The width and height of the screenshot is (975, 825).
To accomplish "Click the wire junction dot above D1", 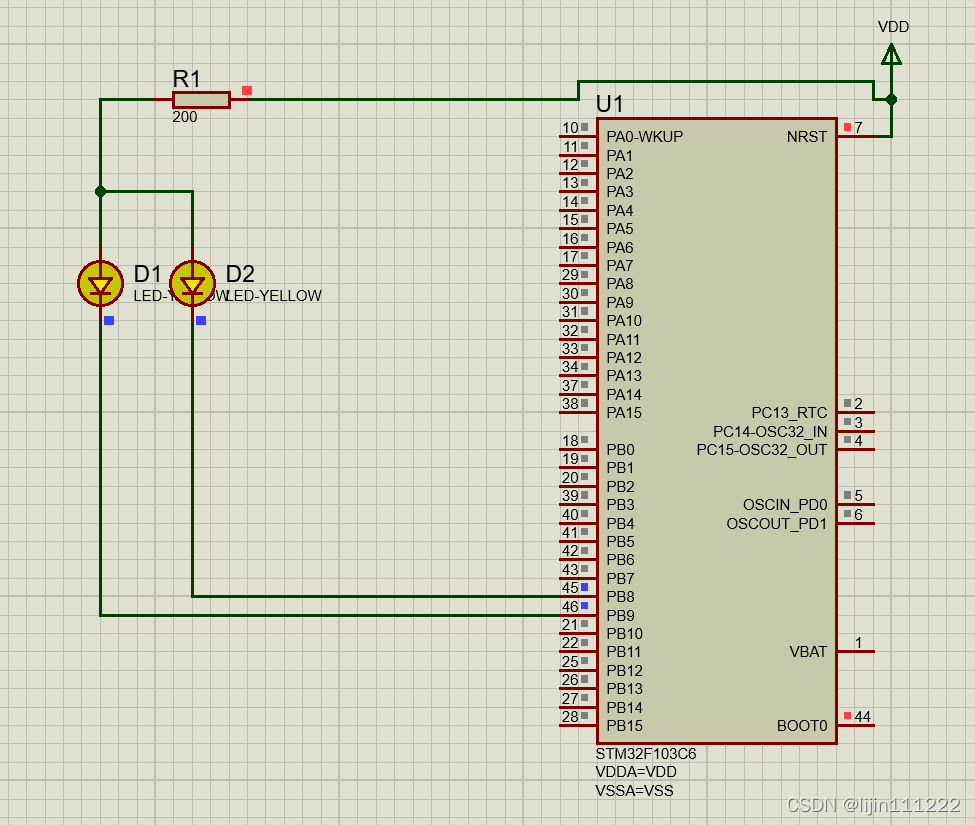I will pos(100,191).
